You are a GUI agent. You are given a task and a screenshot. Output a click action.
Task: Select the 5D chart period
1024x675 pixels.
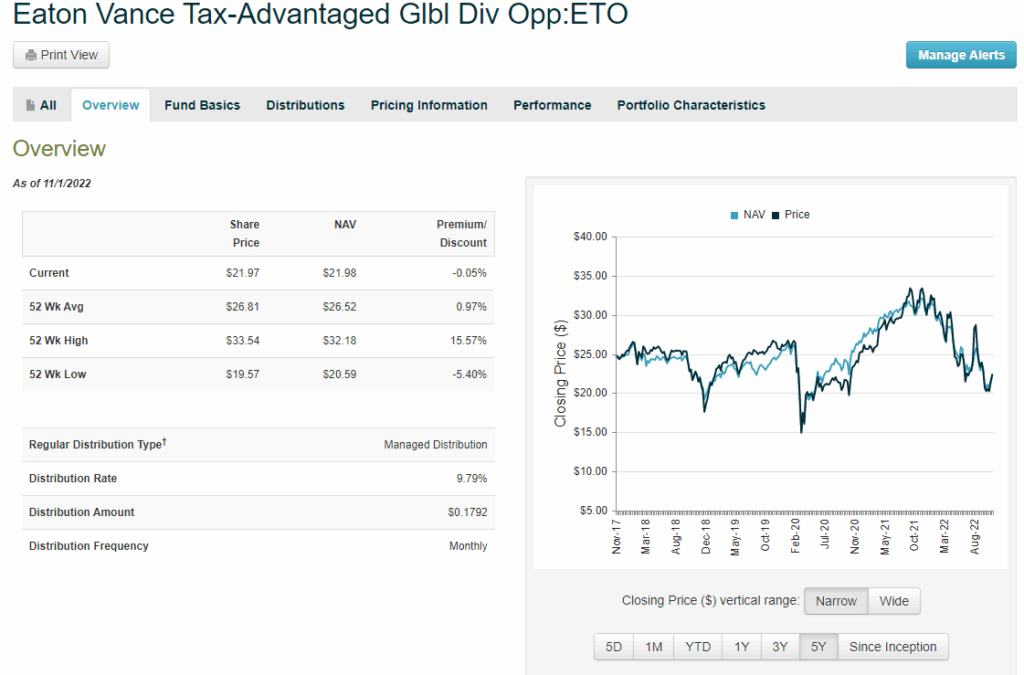[x=614, y=647]
